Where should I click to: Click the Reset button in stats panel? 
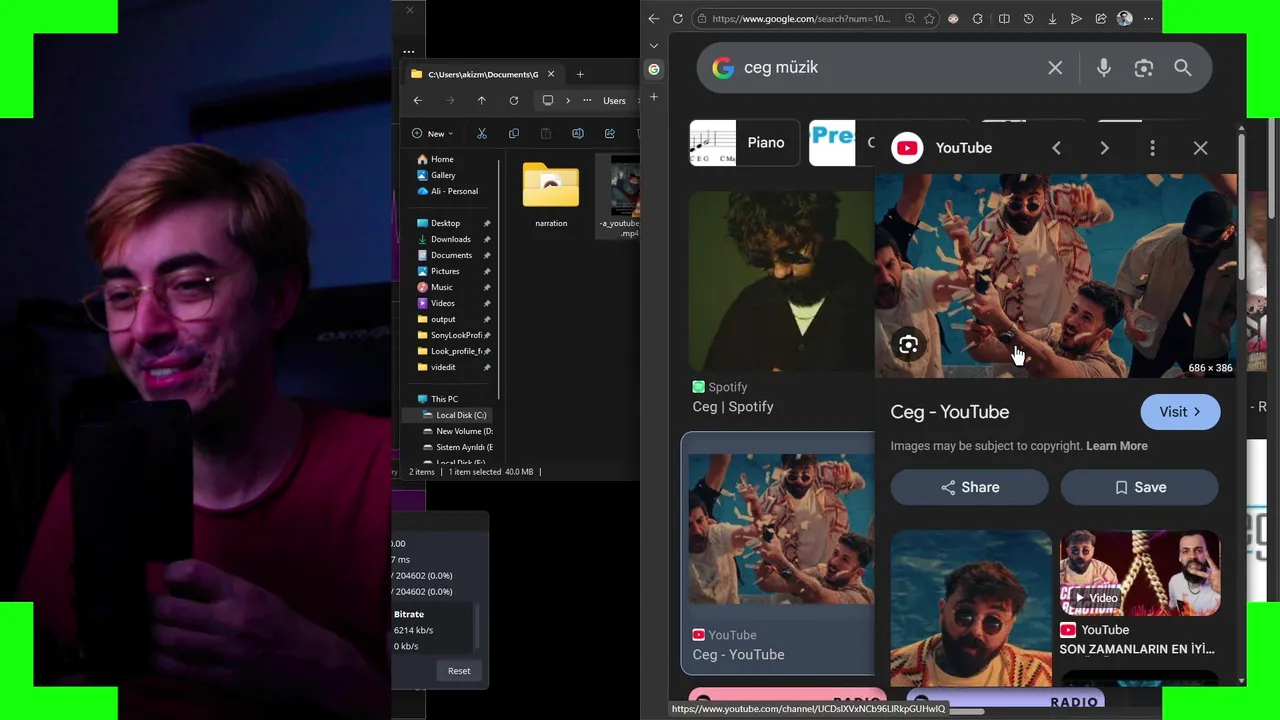click(459, 671)
